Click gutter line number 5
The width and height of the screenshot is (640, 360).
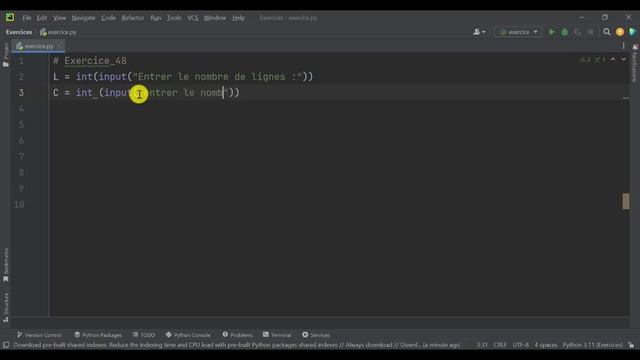point(21,124)
